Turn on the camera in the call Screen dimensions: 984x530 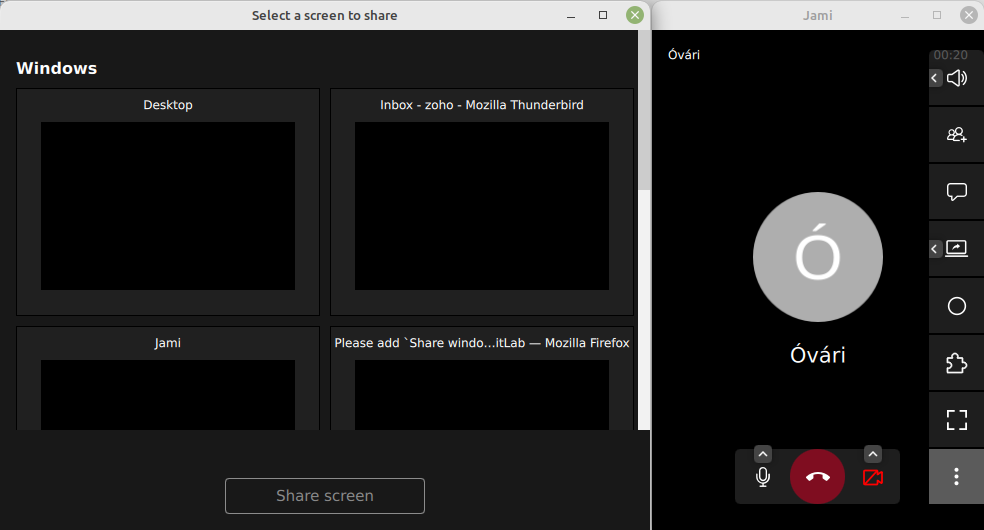pyautogui.click(x=873, y=477)
